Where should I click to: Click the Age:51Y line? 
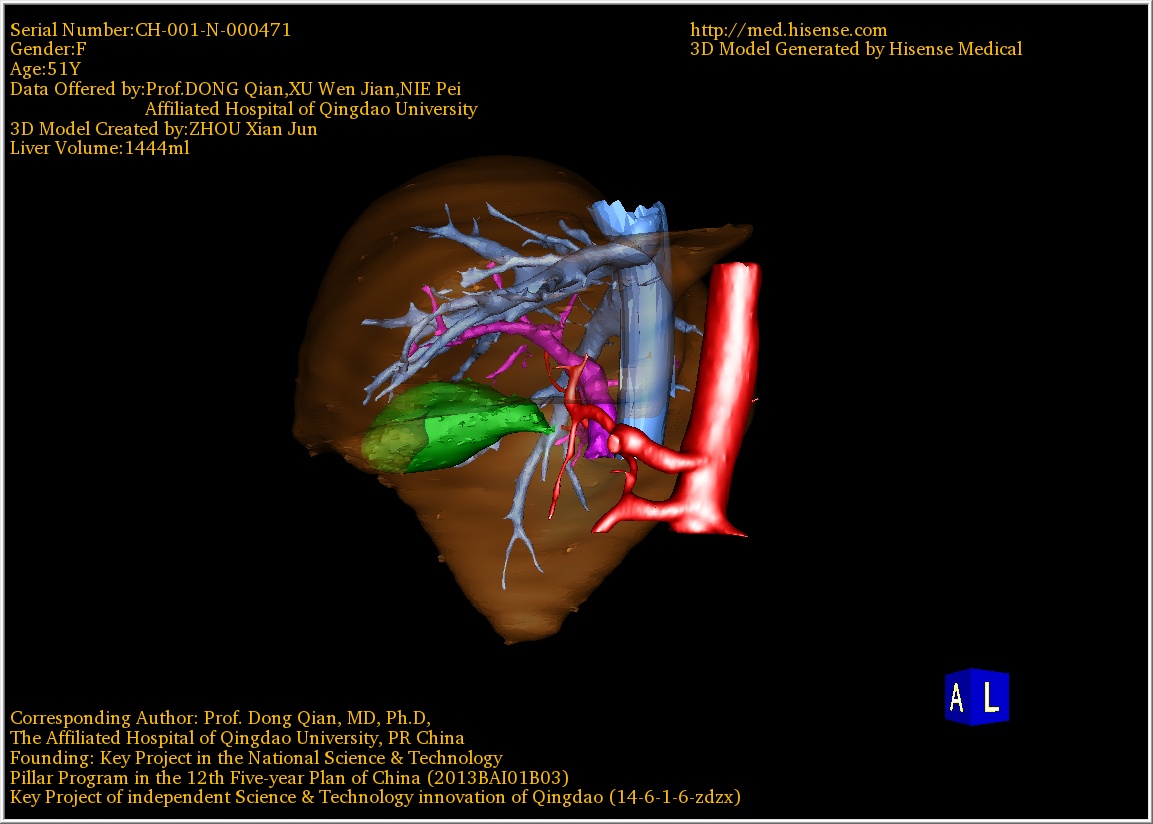[45, 69]
